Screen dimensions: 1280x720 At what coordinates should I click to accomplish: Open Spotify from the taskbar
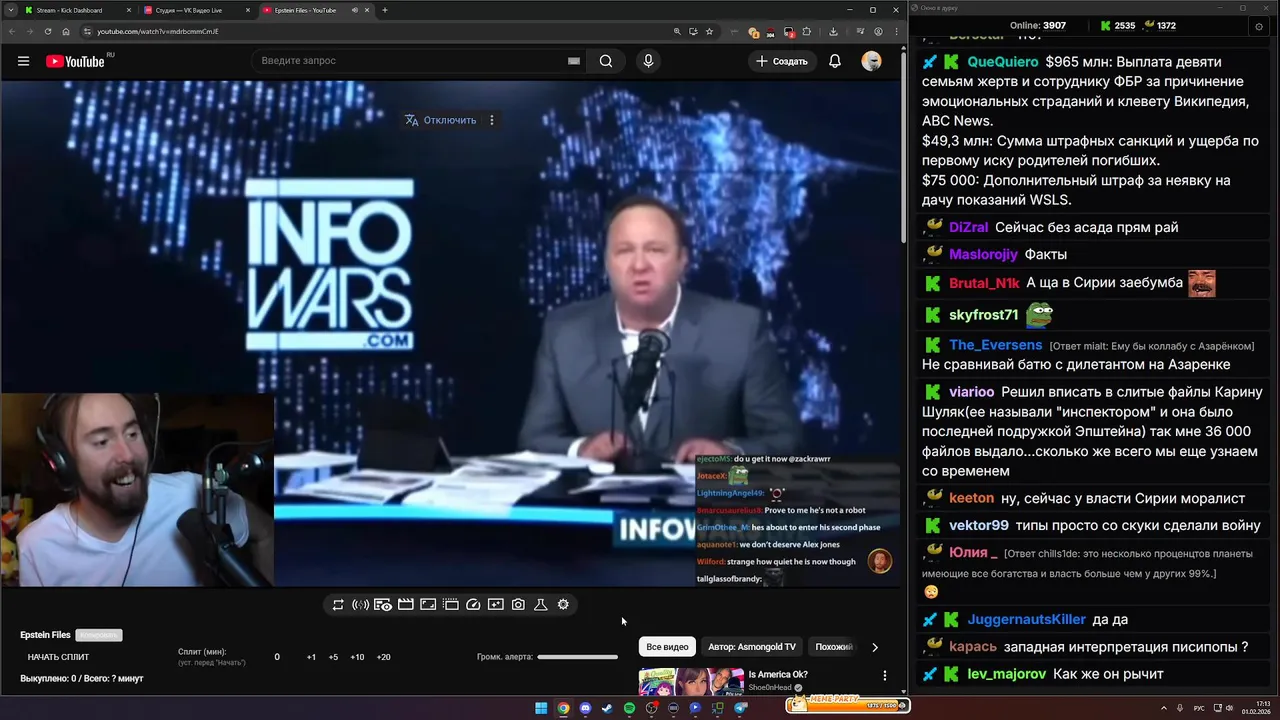click(629, 708)
